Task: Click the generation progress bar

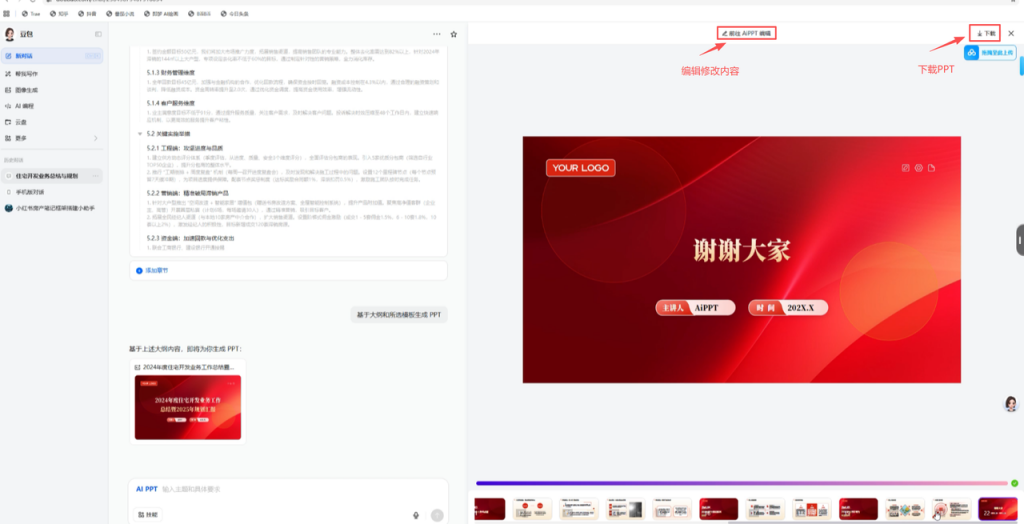Action: pyautogui.click(x=742, y=483)
